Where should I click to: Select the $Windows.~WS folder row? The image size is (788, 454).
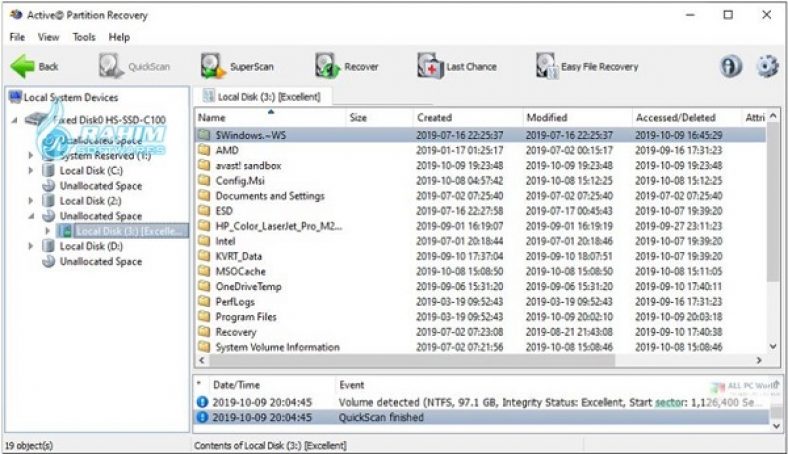click(481, 135)
